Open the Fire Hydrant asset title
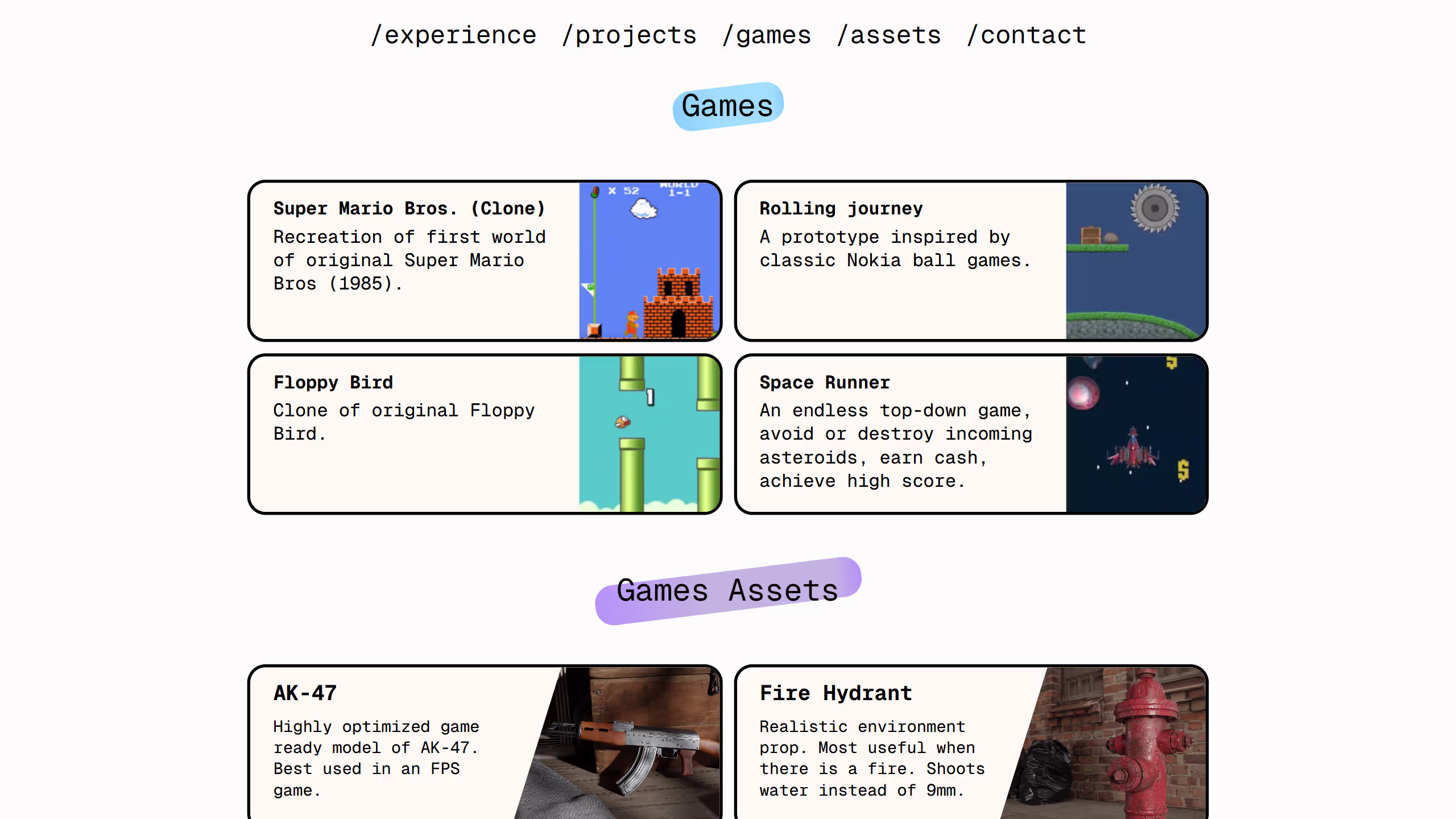Image resolution: width=1456 pixels, height=819 pixels. (836, 693)
